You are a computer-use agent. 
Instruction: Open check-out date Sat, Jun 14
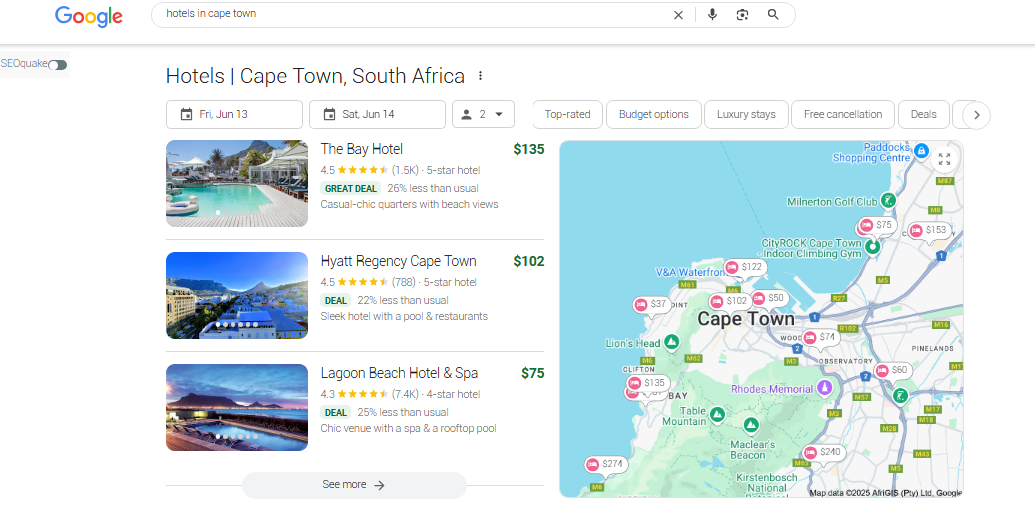[x=378, y=114]
